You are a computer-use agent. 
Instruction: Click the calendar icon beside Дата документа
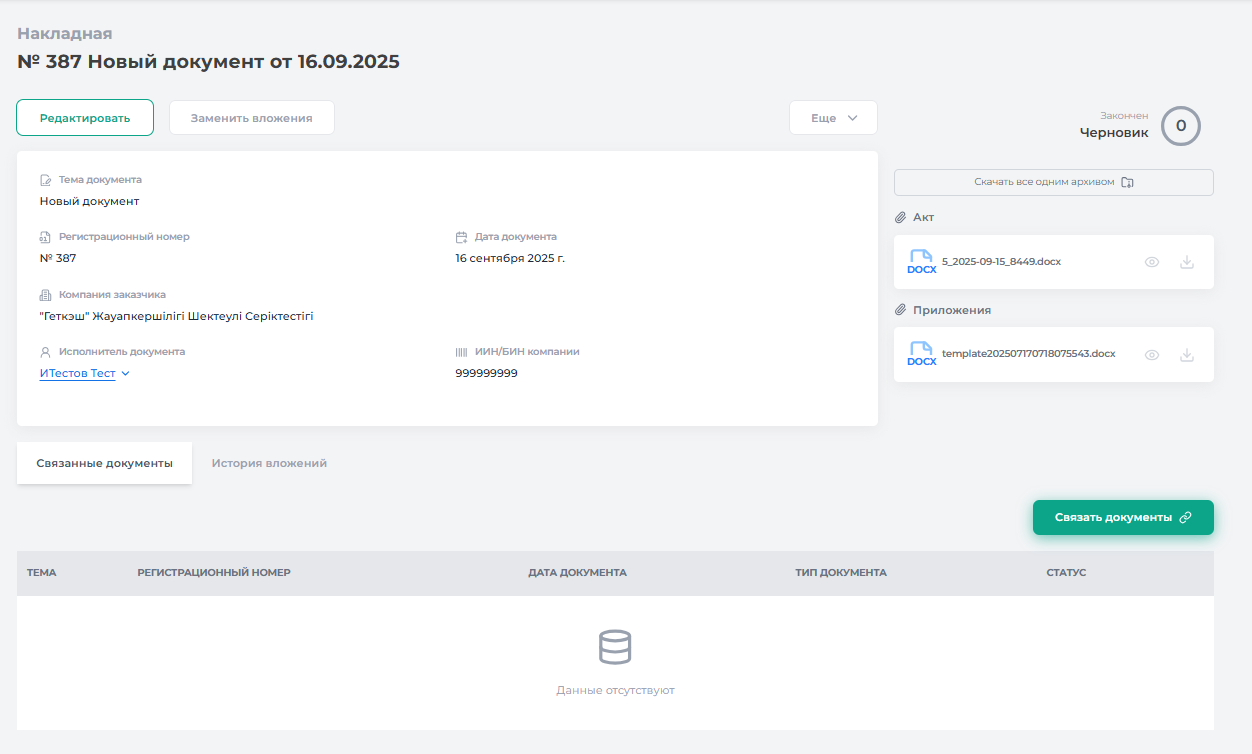pos(461,237)
